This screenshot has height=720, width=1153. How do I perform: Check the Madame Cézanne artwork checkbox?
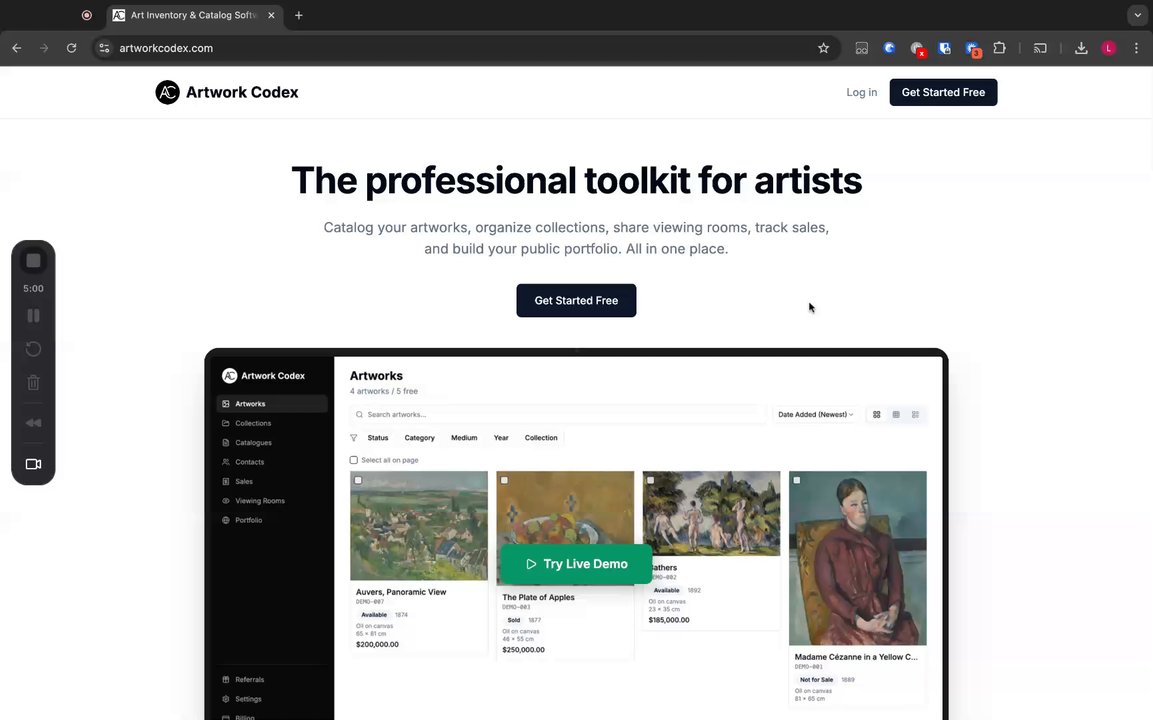pos(796,480)
